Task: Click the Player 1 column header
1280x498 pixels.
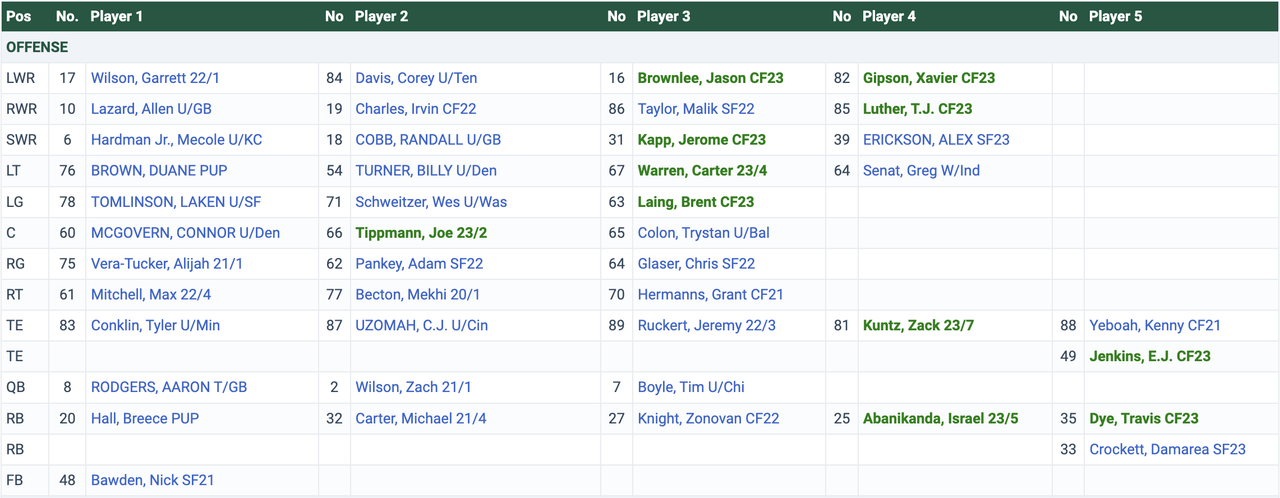Action: [x=116, y=16]
